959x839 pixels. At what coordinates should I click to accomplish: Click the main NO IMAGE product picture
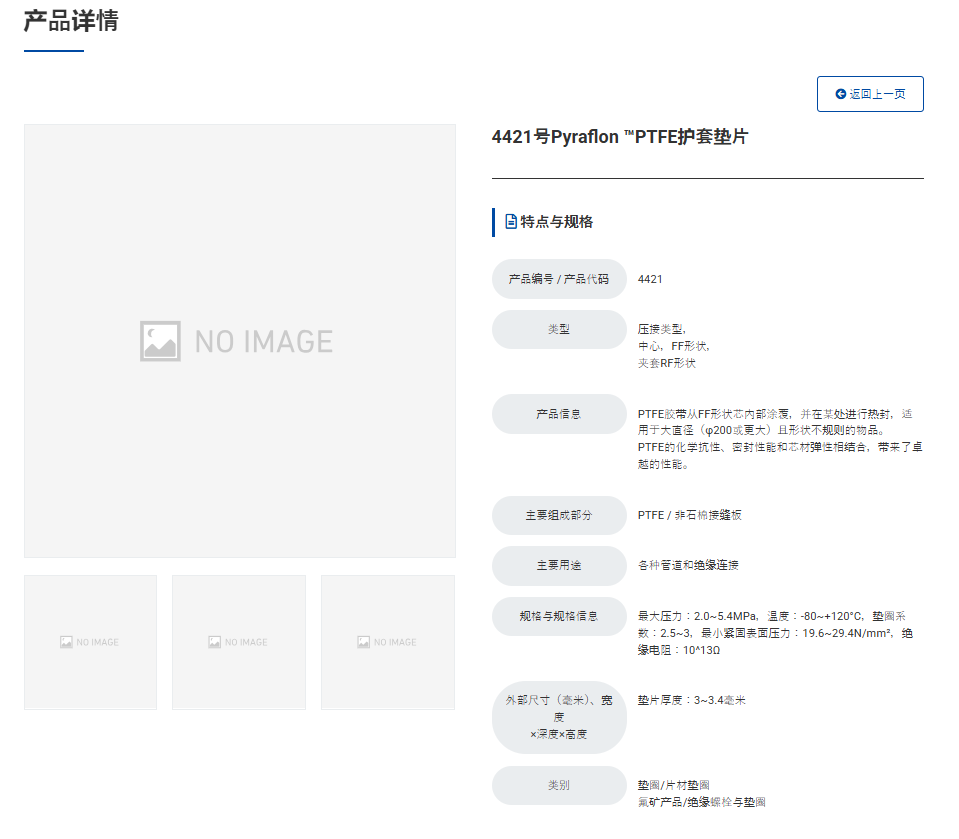point(240,341)
